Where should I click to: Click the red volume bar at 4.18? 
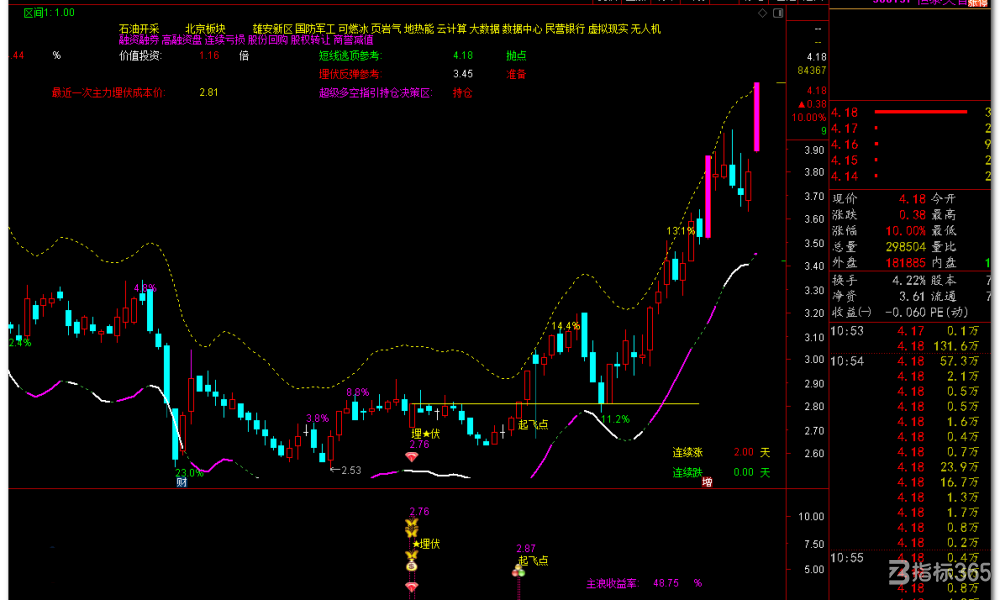point(921,112)
